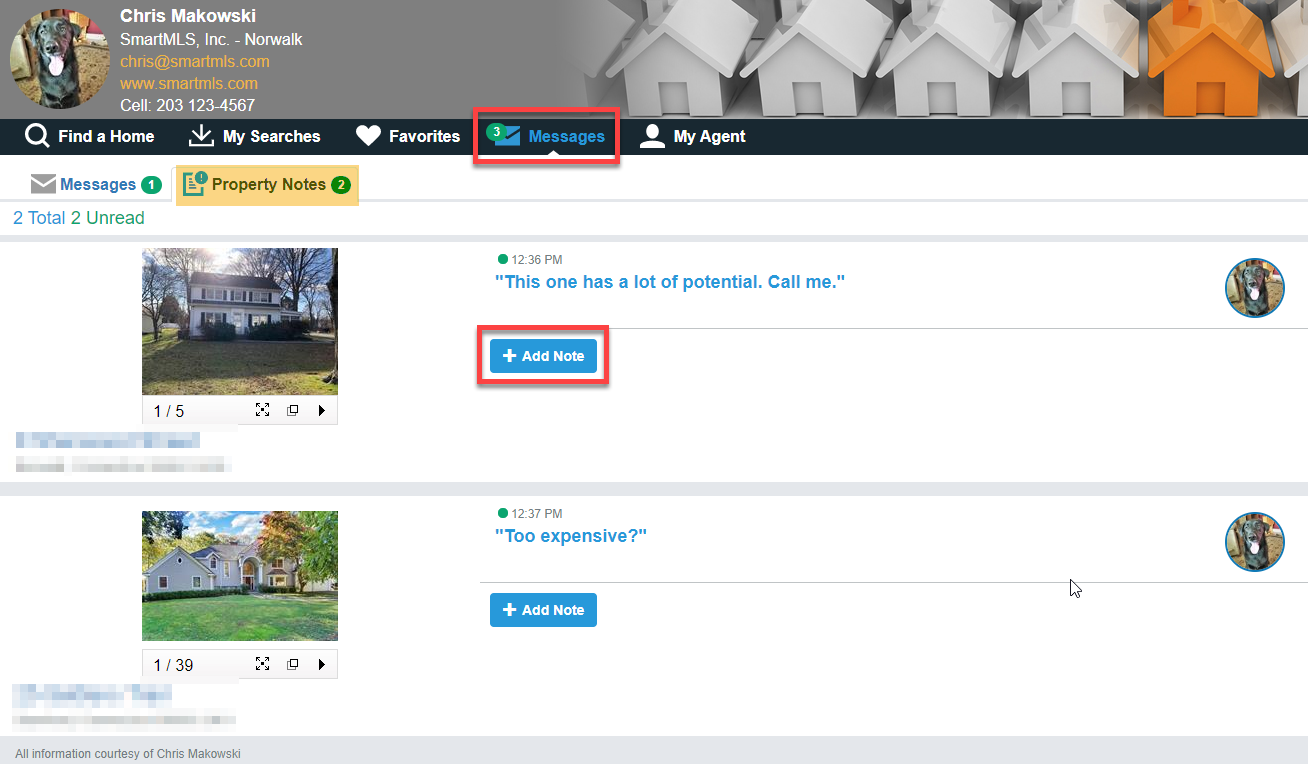Open the gray house photo thumbnail

(x=239, y=575)
